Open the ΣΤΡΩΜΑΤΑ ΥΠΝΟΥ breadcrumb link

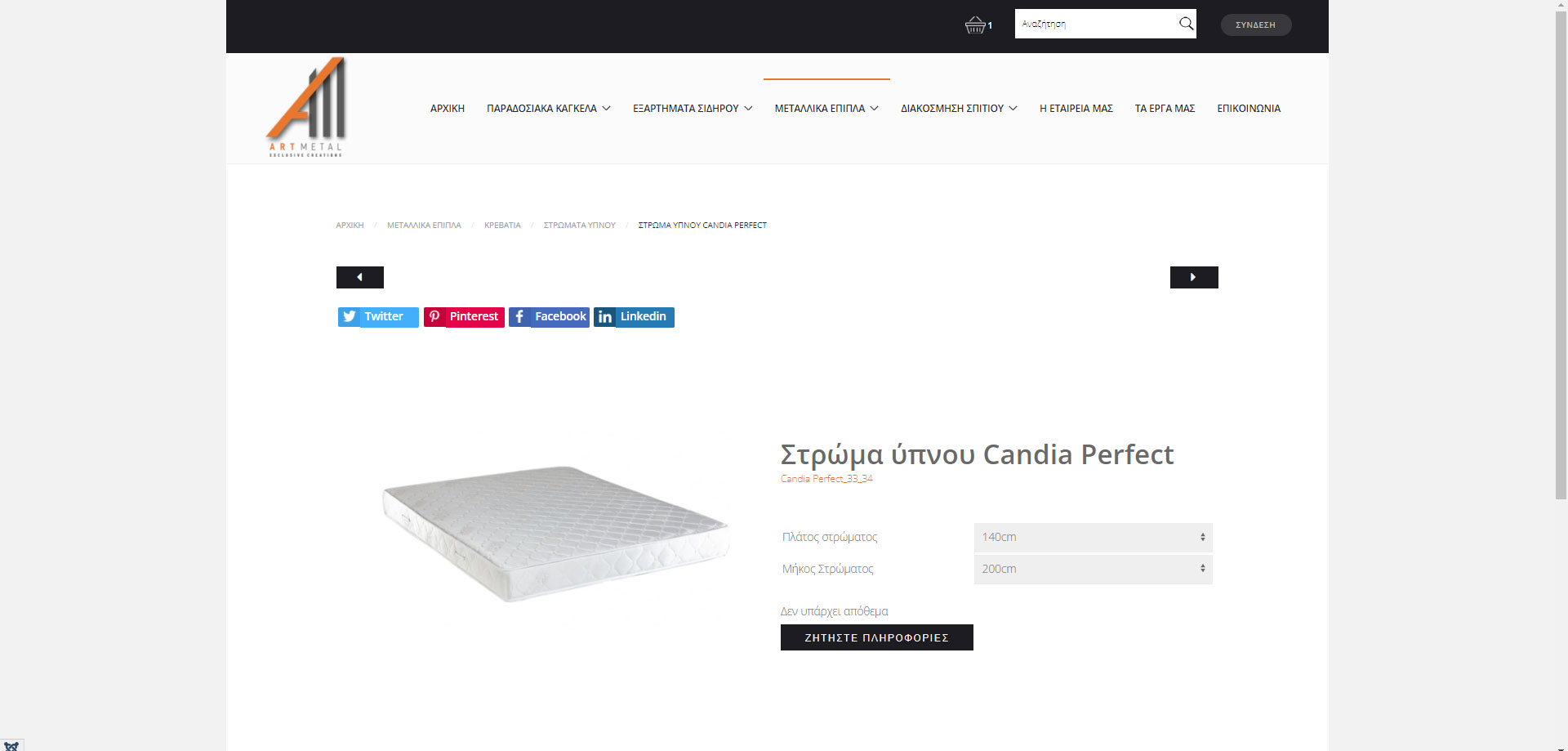pyautogui.click(x=580, y=226)
